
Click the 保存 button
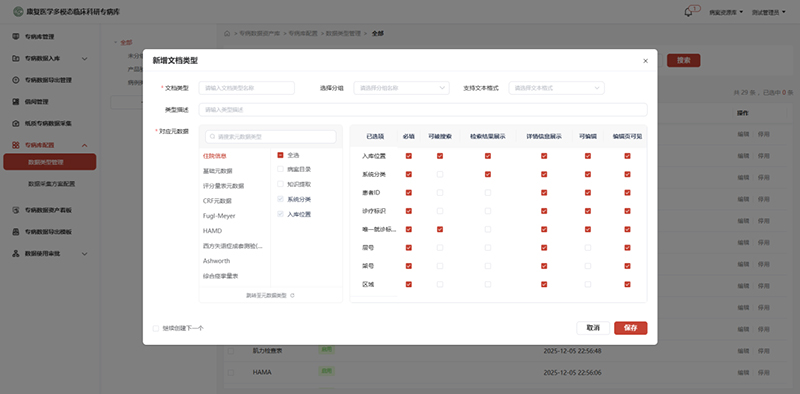631,328
